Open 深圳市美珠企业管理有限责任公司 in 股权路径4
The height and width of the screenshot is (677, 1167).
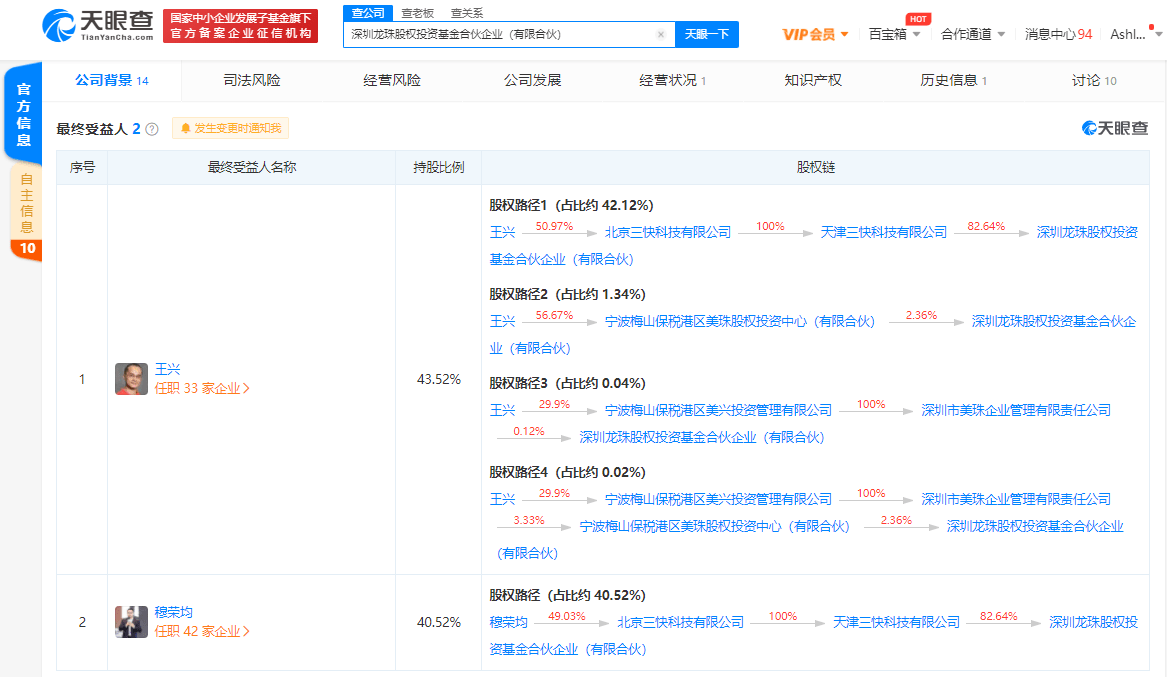tap(1016, 499)
